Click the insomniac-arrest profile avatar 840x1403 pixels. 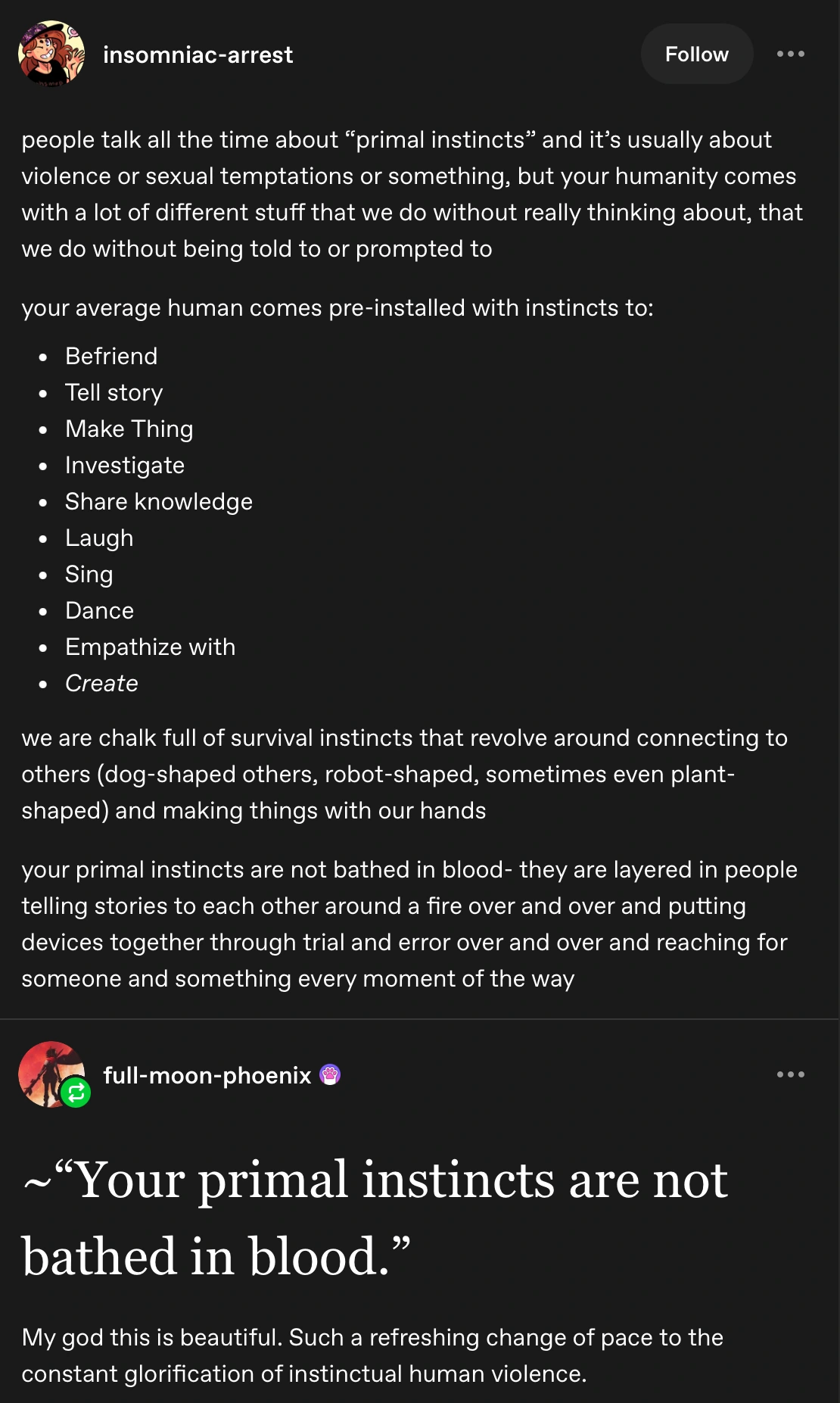[x=51, y=54]
